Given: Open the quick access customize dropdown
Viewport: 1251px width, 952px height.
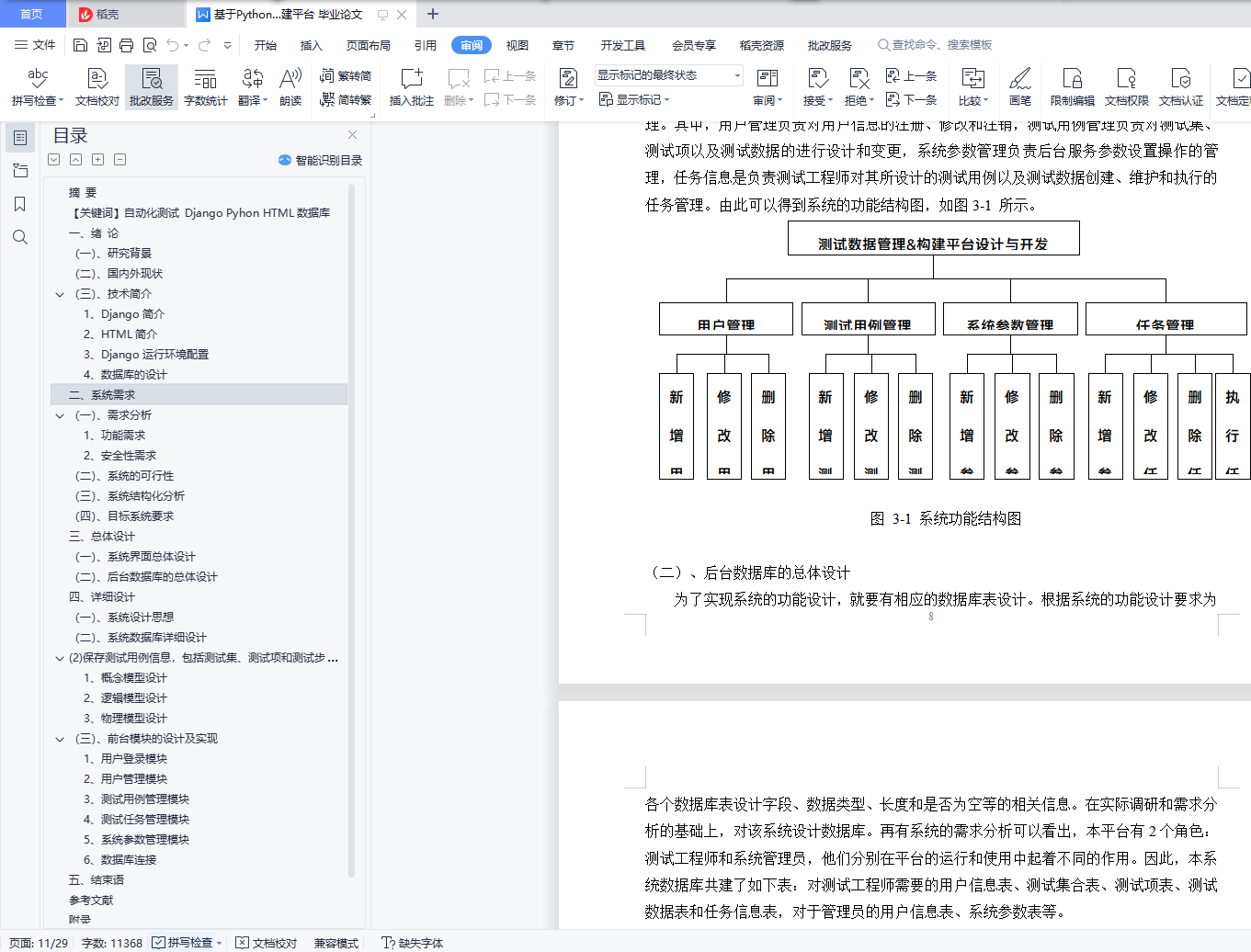Looking at the screenshot, I should coord(227,45).
